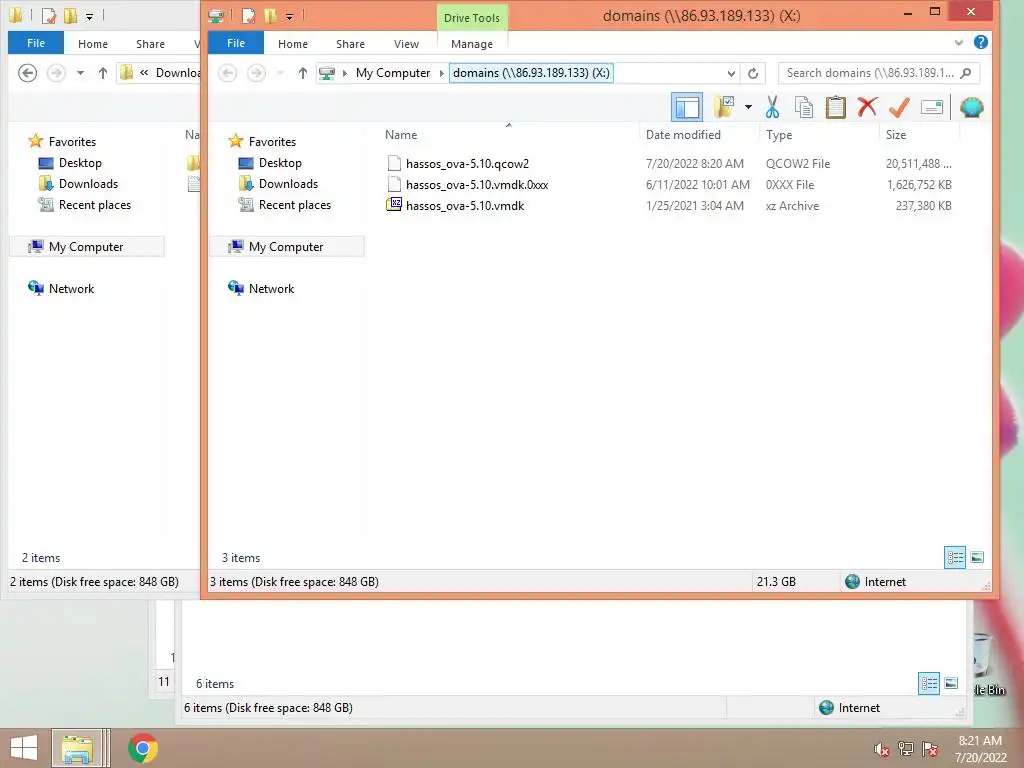
Task: Open recent locations dropdown in domains window
Action: pos(280,73)
